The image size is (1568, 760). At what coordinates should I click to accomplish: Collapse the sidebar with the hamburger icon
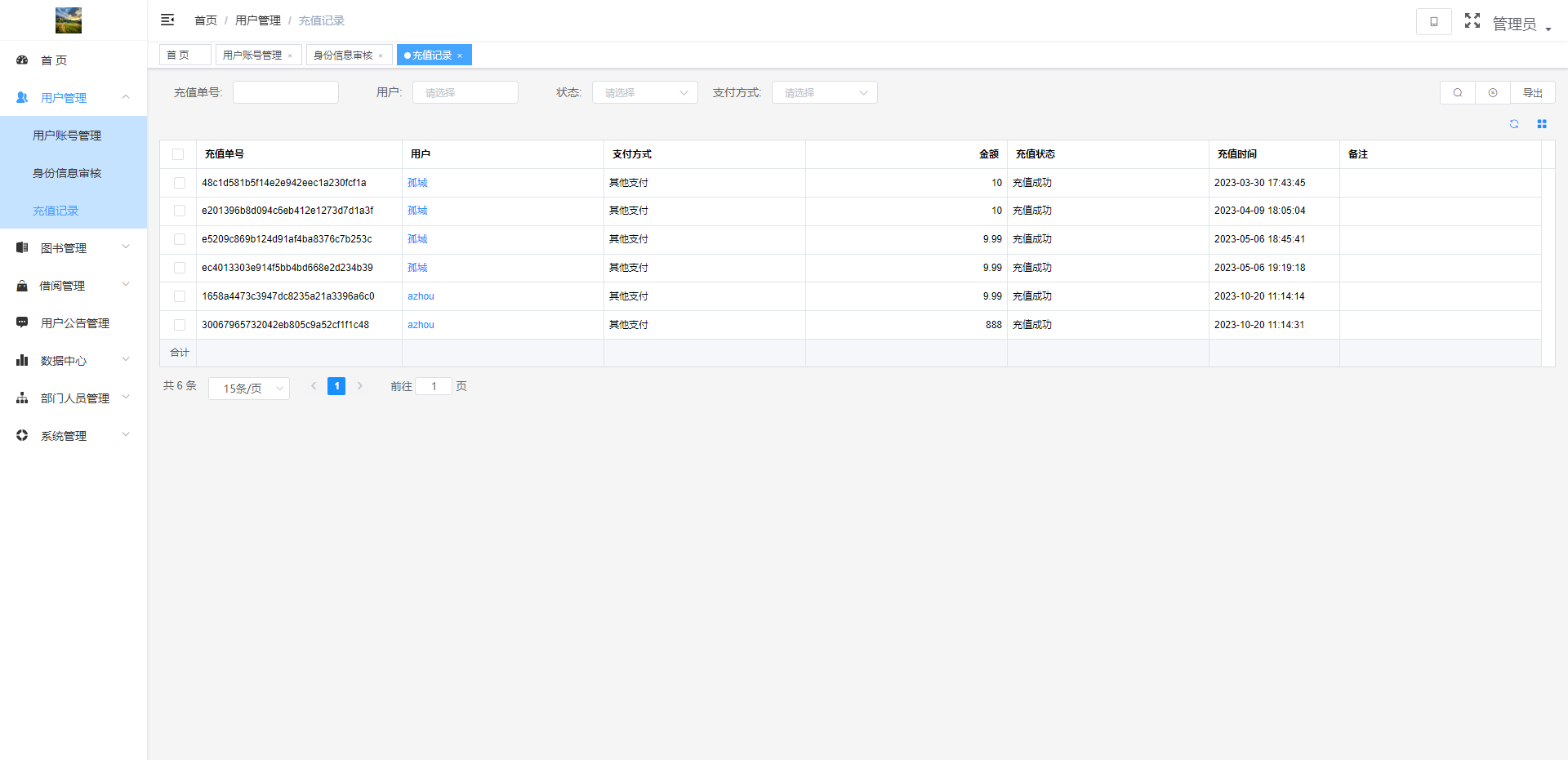(167, 20)
